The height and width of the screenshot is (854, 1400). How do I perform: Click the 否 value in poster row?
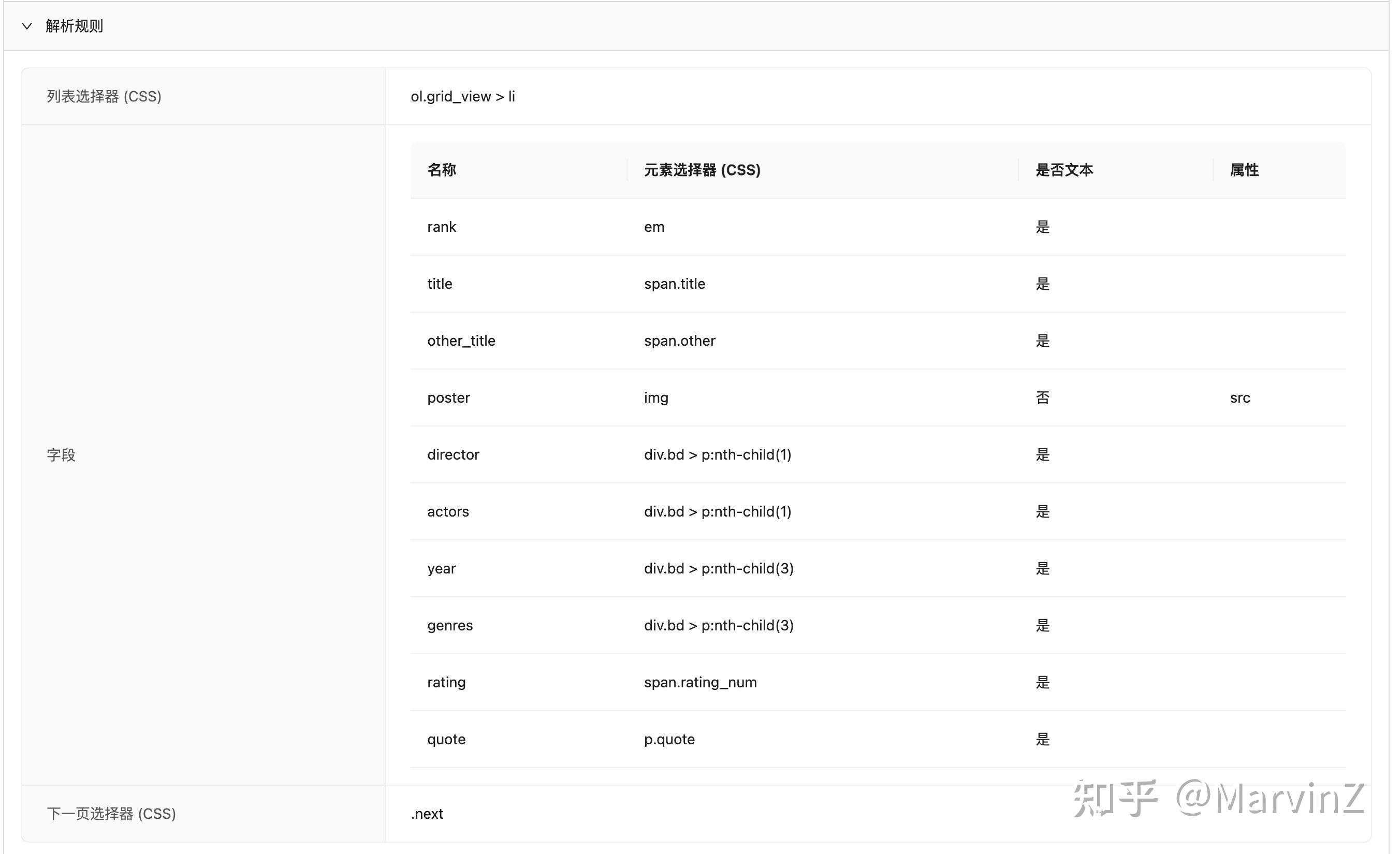click(1043, 397)
